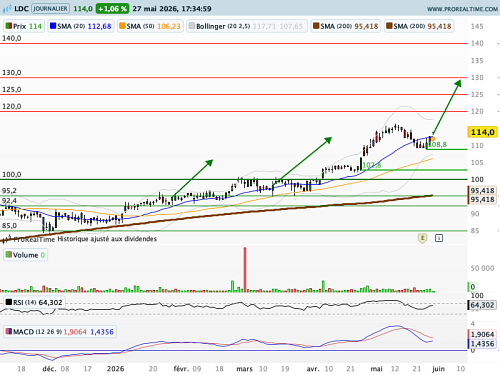Click the 85,0 support level label
Image resolution: width=500 pixels, height=375 pixels.
(x=9, y=226)
